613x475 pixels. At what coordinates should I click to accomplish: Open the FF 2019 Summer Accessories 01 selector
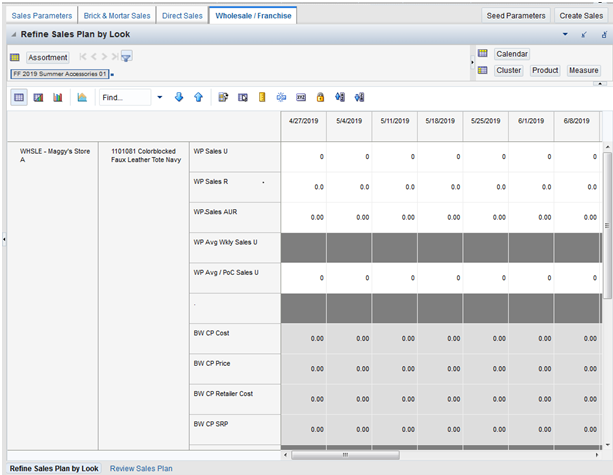(x=59, y=74)
